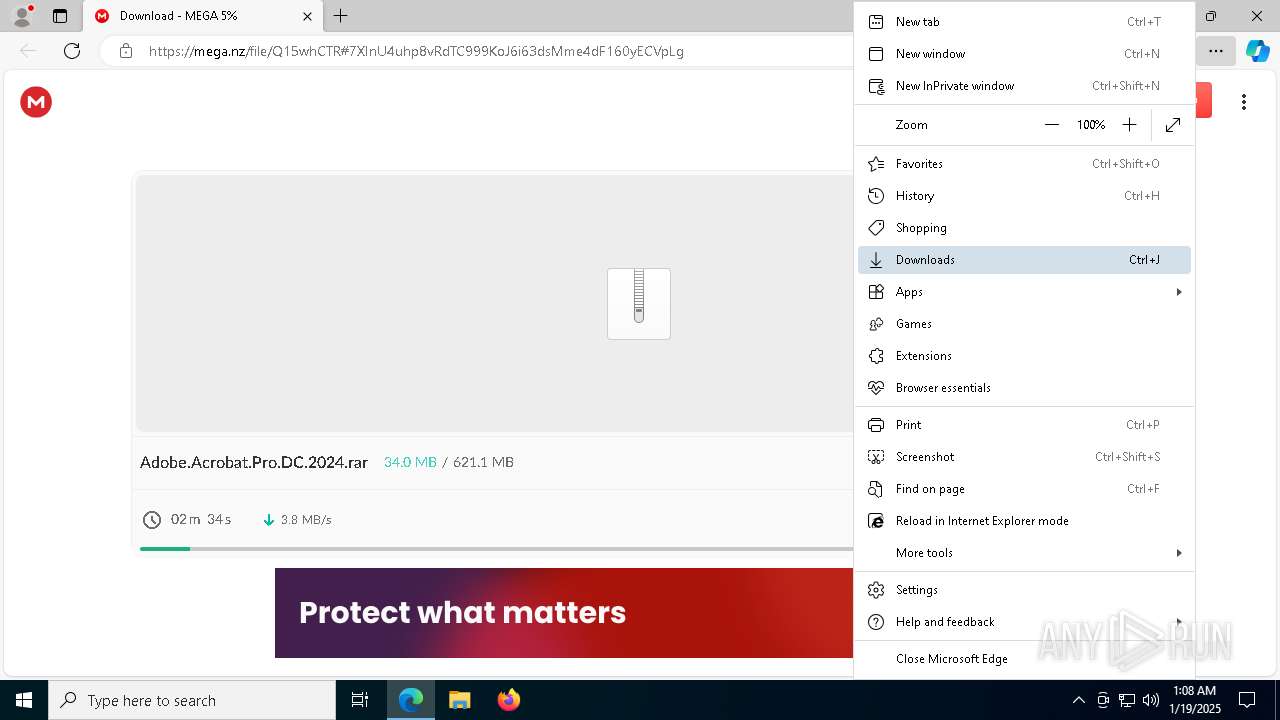This screenshot has height=720, width=1280.
Task: Open the tab actions menu icon
Action: point(60,16)
